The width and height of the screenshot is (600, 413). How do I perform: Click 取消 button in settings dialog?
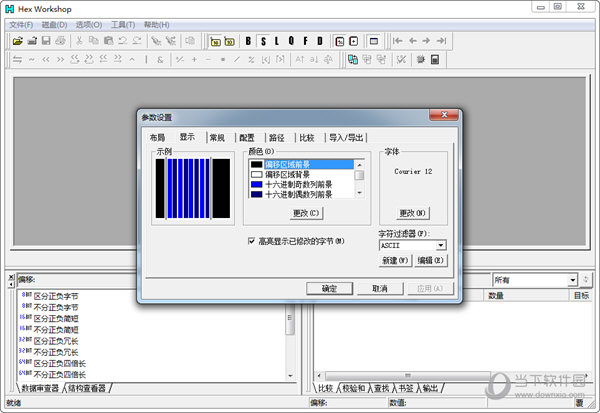pyautogui.click(x=380, y=289)
